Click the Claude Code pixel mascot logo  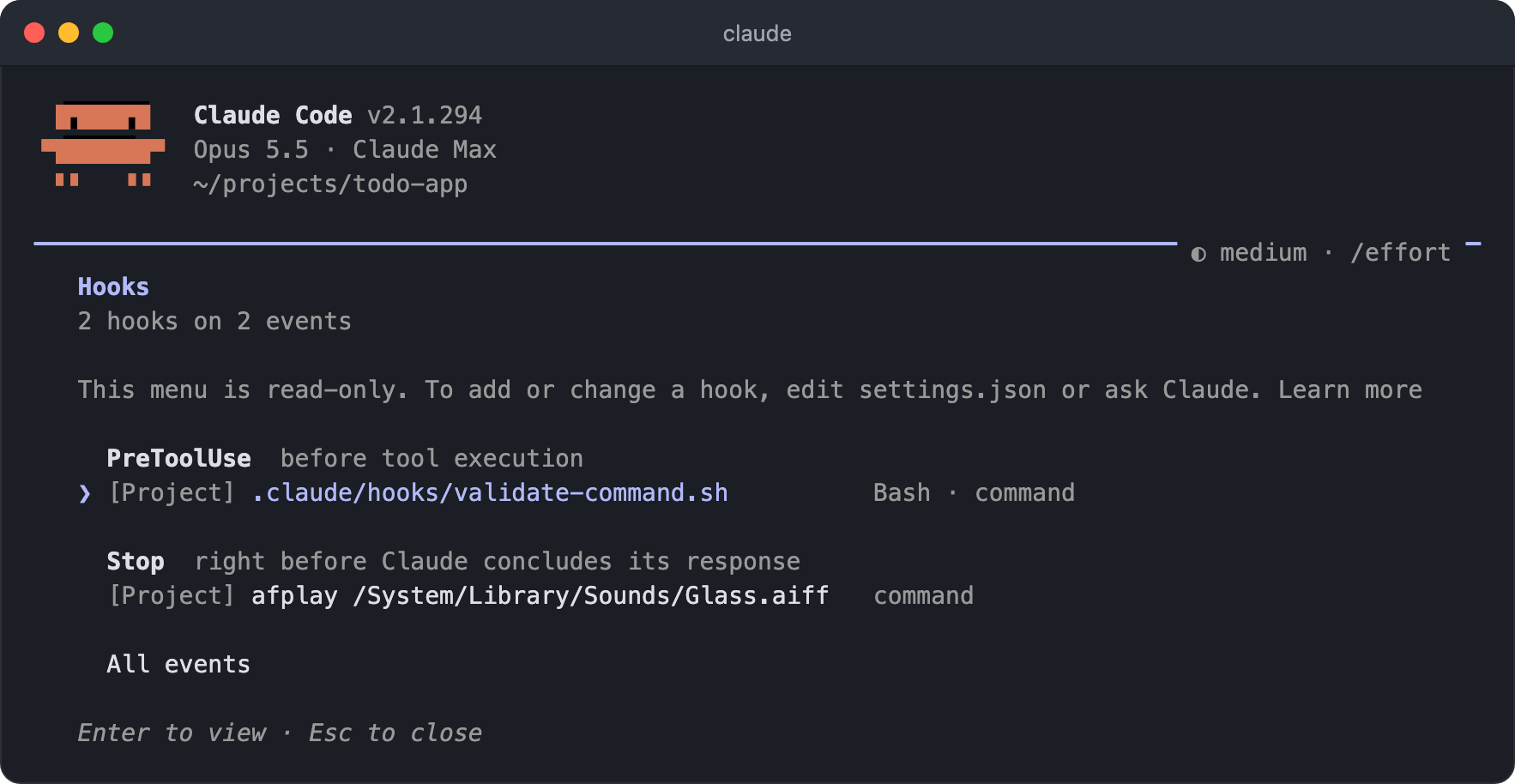click(x=103, y=144)
